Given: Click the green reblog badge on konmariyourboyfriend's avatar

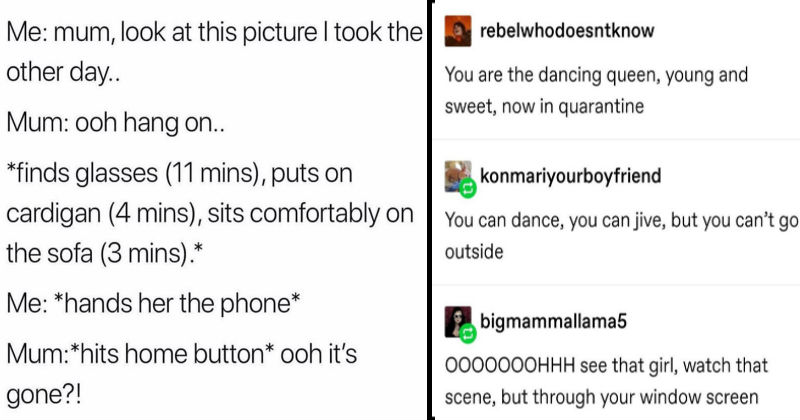Looking at the screenshot, I should point(467,186).
